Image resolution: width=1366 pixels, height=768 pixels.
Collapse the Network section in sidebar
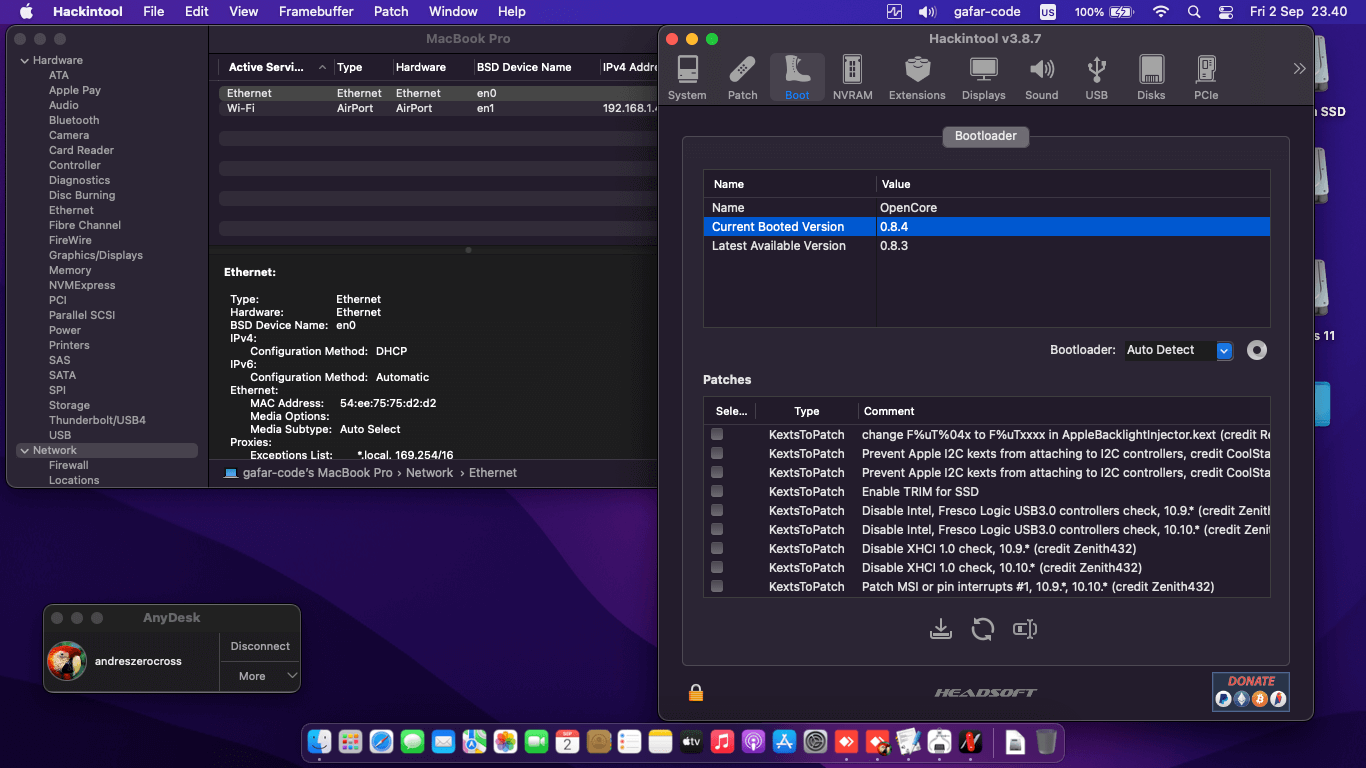(x=25, y=451)
